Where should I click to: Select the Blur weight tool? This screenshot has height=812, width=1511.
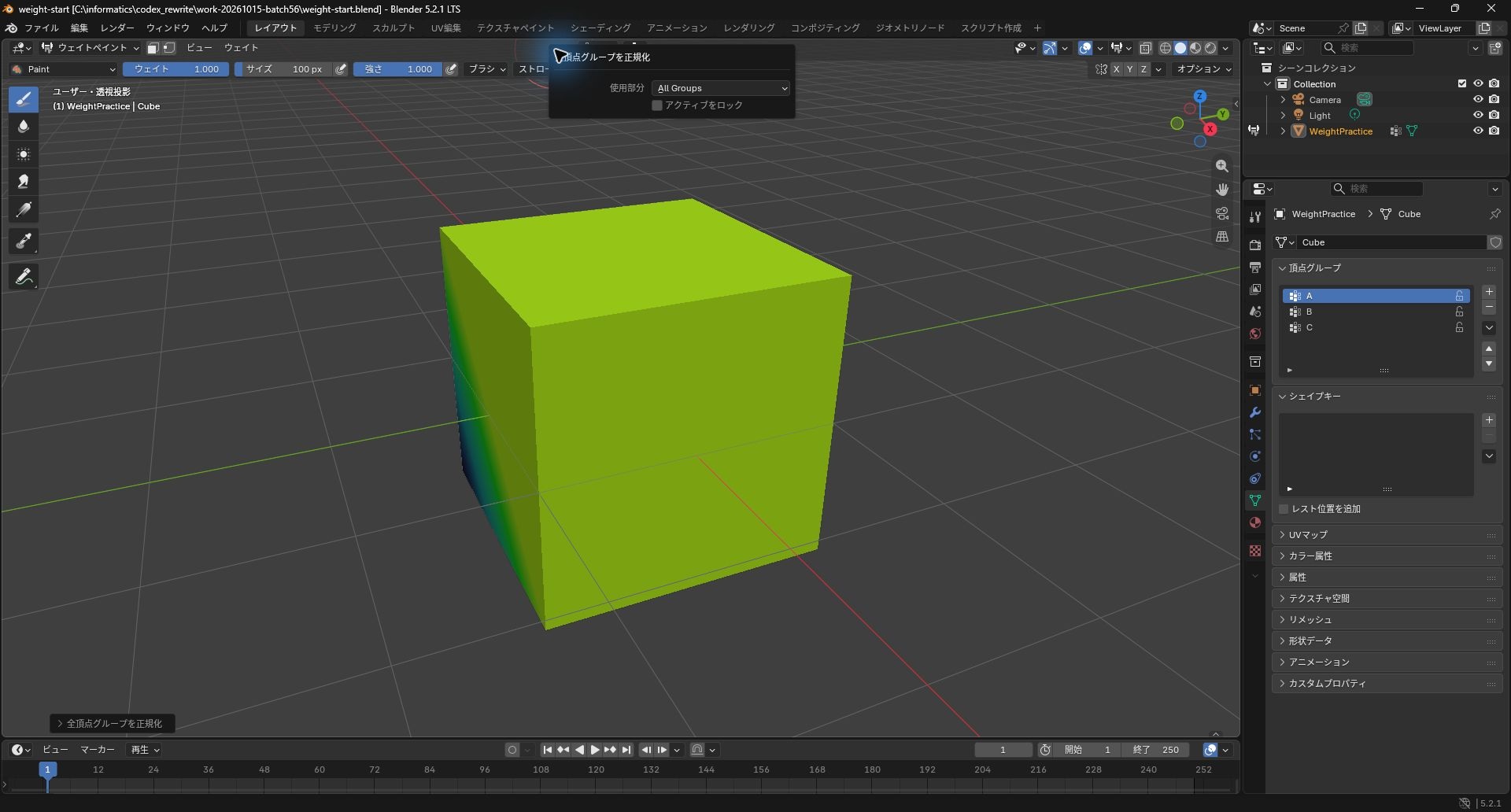click(x=24, y=127)
